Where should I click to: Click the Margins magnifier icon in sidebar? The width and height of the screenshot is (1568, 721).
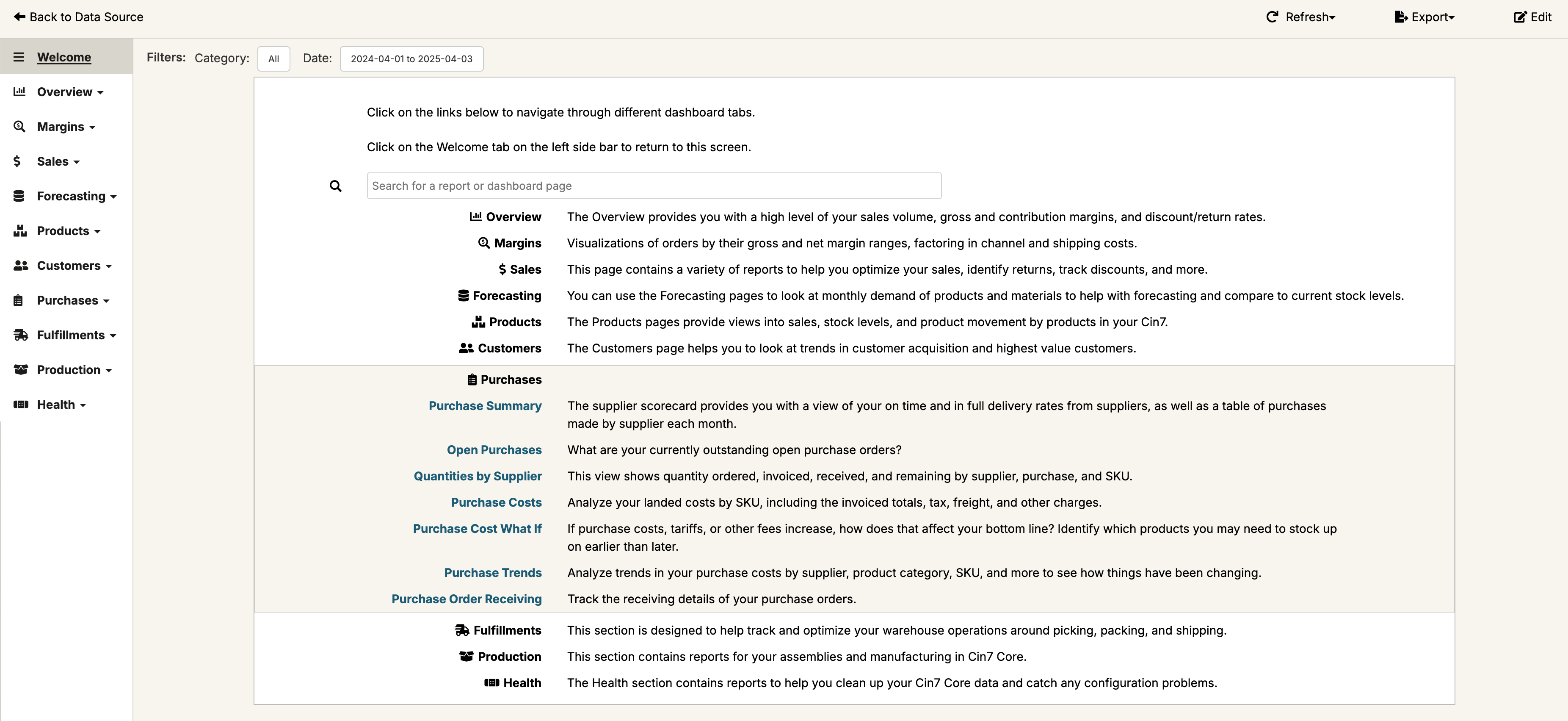click(x=19, y=126)
